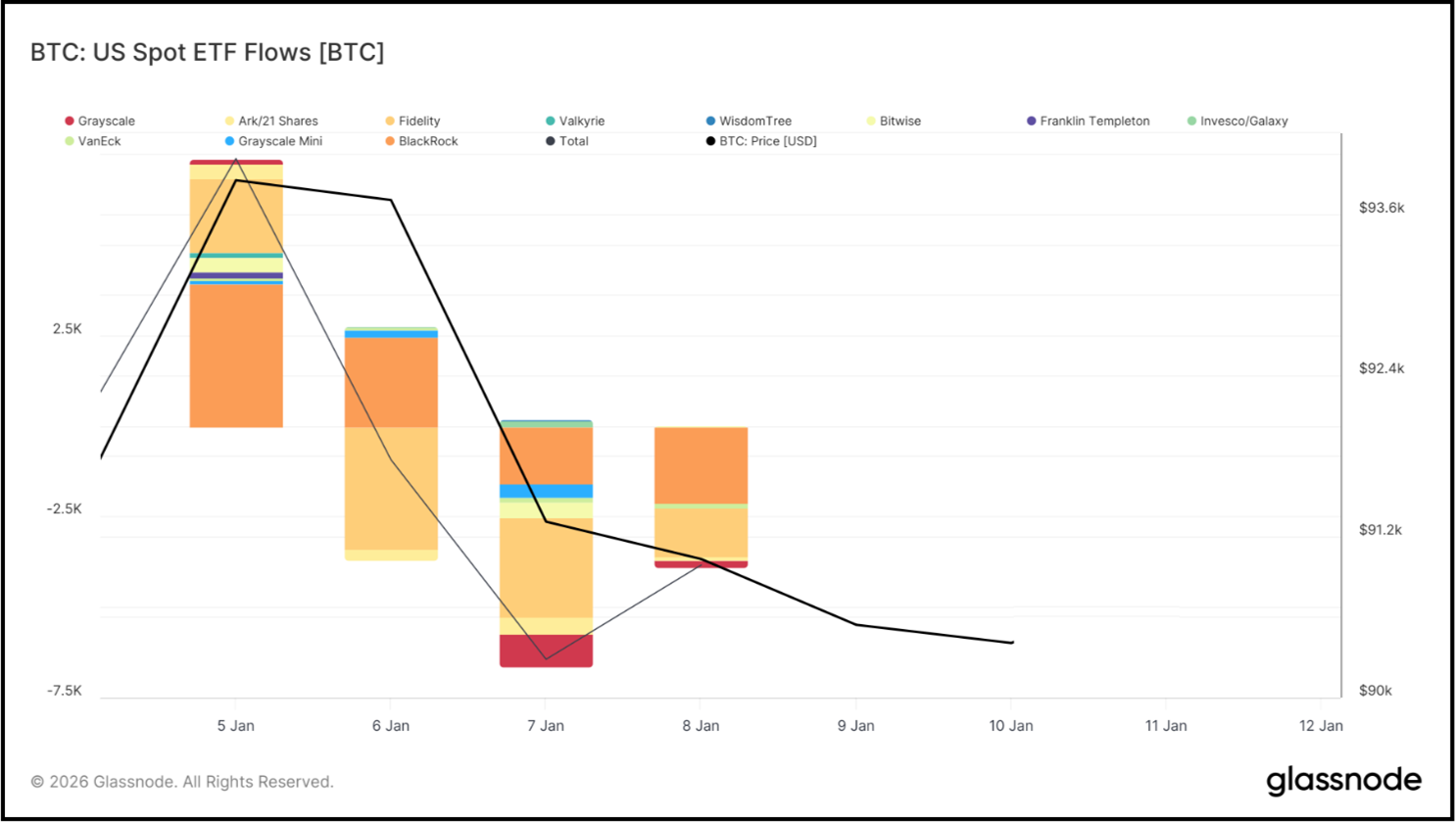Screen dimensions: 1456x822
Task: Toggle the Fidelity series legend label
Action: (x=419, y=121)
